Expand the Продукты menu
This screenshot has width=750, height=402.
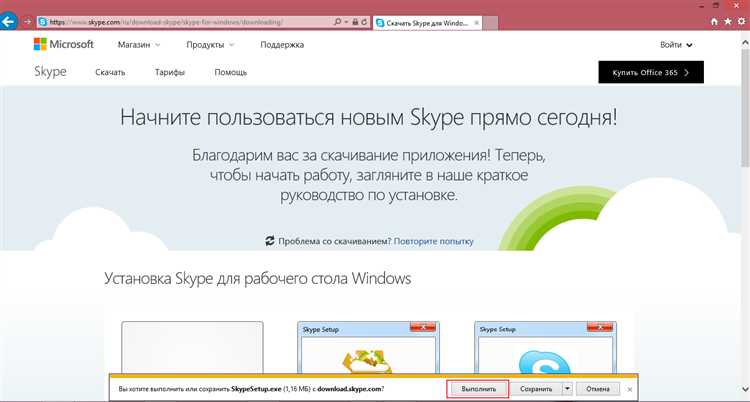pos(210,45)
